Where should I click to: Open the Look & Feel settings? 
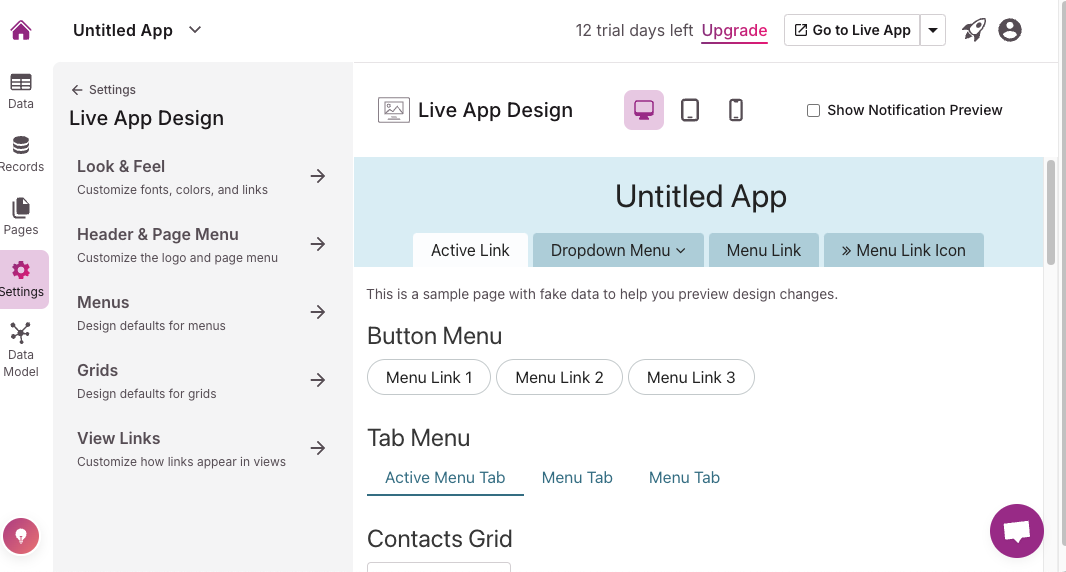(x=202, y=177)
